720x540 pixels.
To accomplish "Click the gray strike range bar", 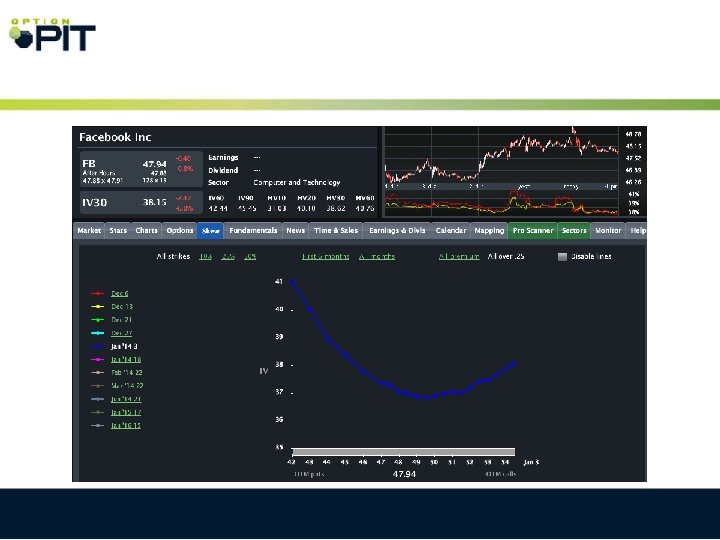I will (x=403, y=452).
